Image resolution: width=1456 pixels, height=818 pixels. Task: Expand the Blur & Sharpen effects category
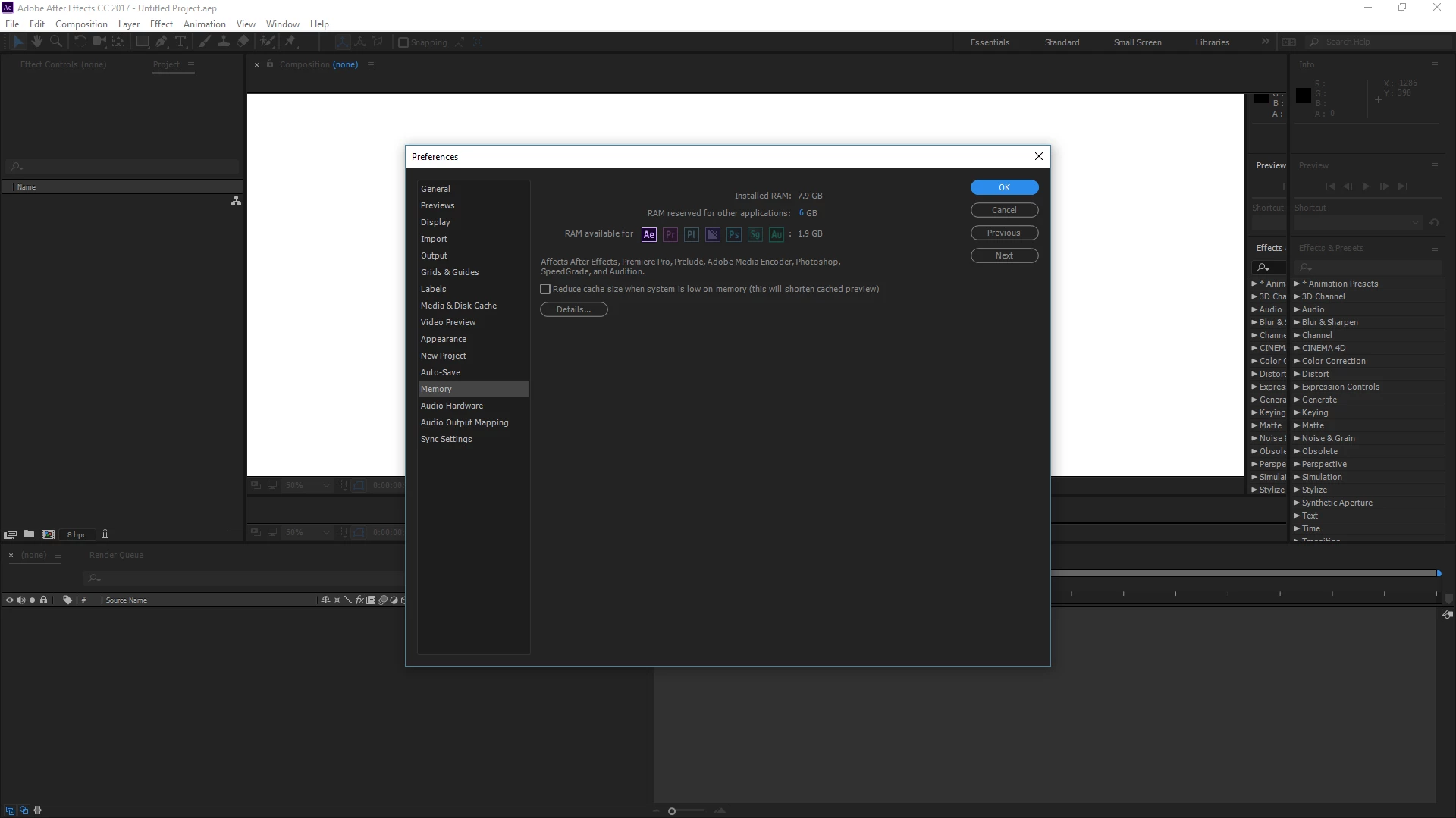click(1297, 322)
